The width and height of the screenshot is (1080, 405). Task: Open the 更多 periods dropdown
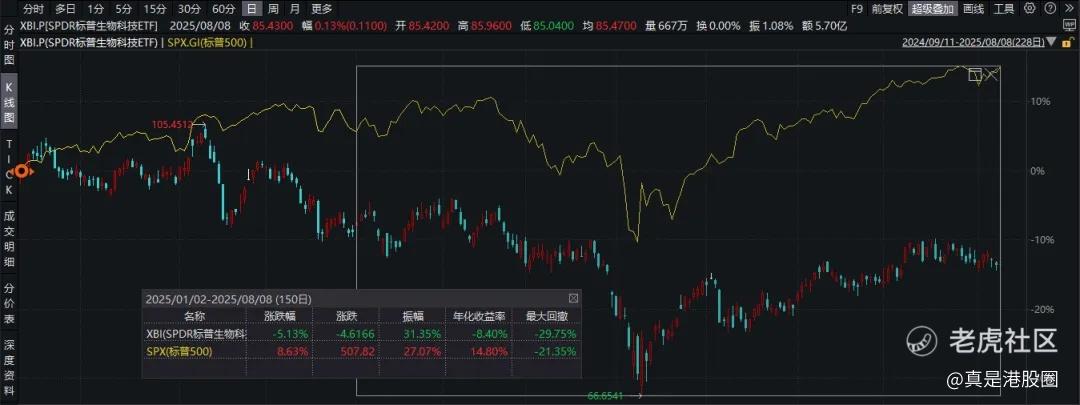pos(322,9)
